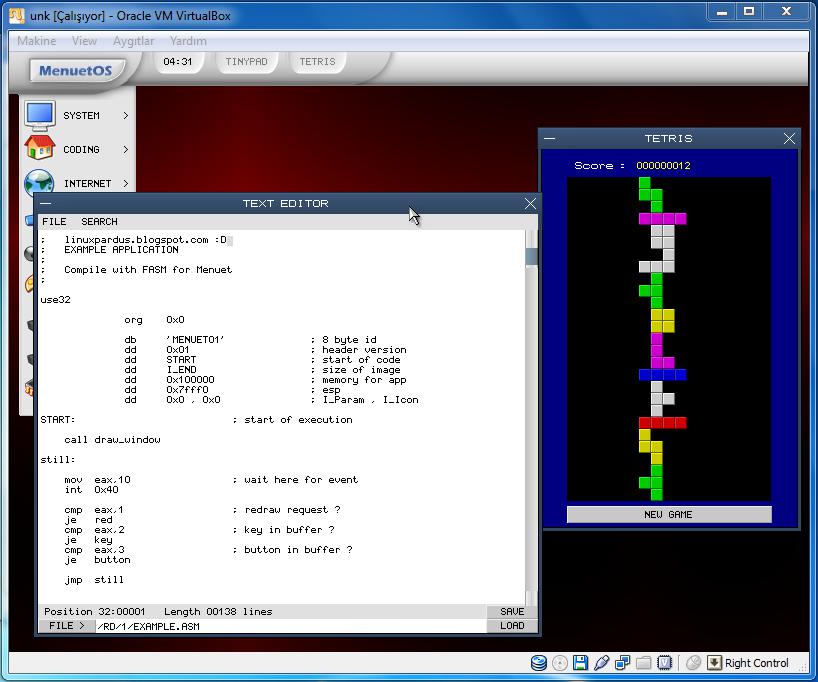Screen dimensions: 818x682
Task: Switch to TINYPAD in the taskbar
Action: click(x=246, y=62)
